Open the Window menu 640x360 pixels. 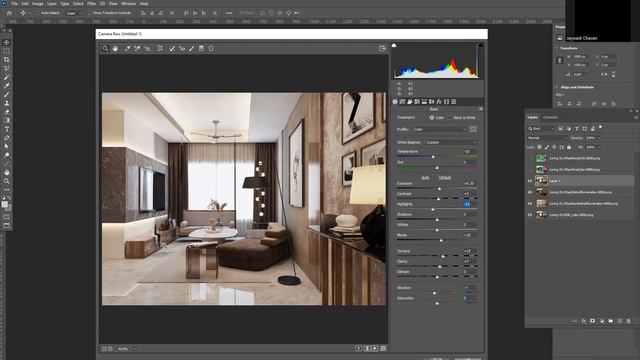point(128,4)
